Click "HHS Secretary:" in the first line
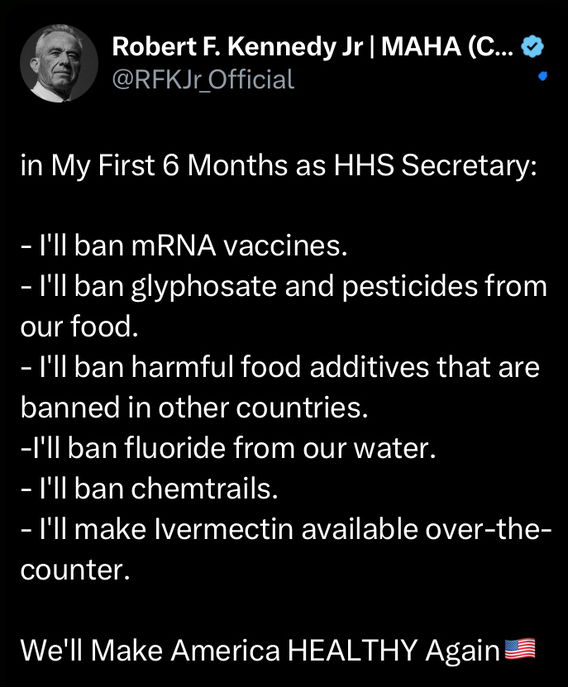The width and height of the screenshot is (568, 687). coord(435,166)
